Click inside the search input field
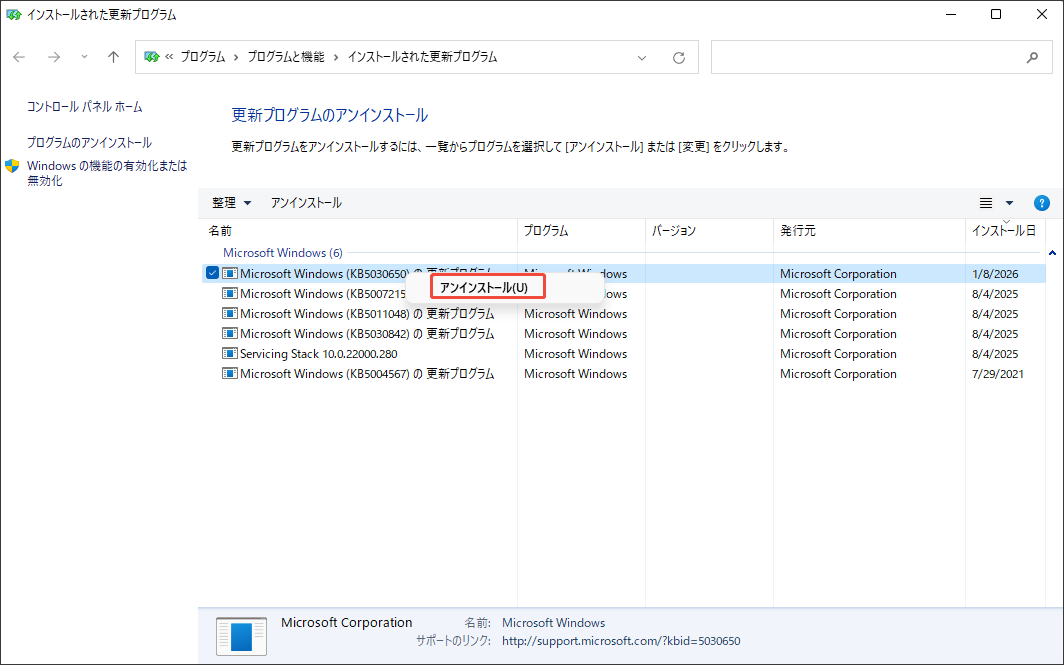 (870, 57)
